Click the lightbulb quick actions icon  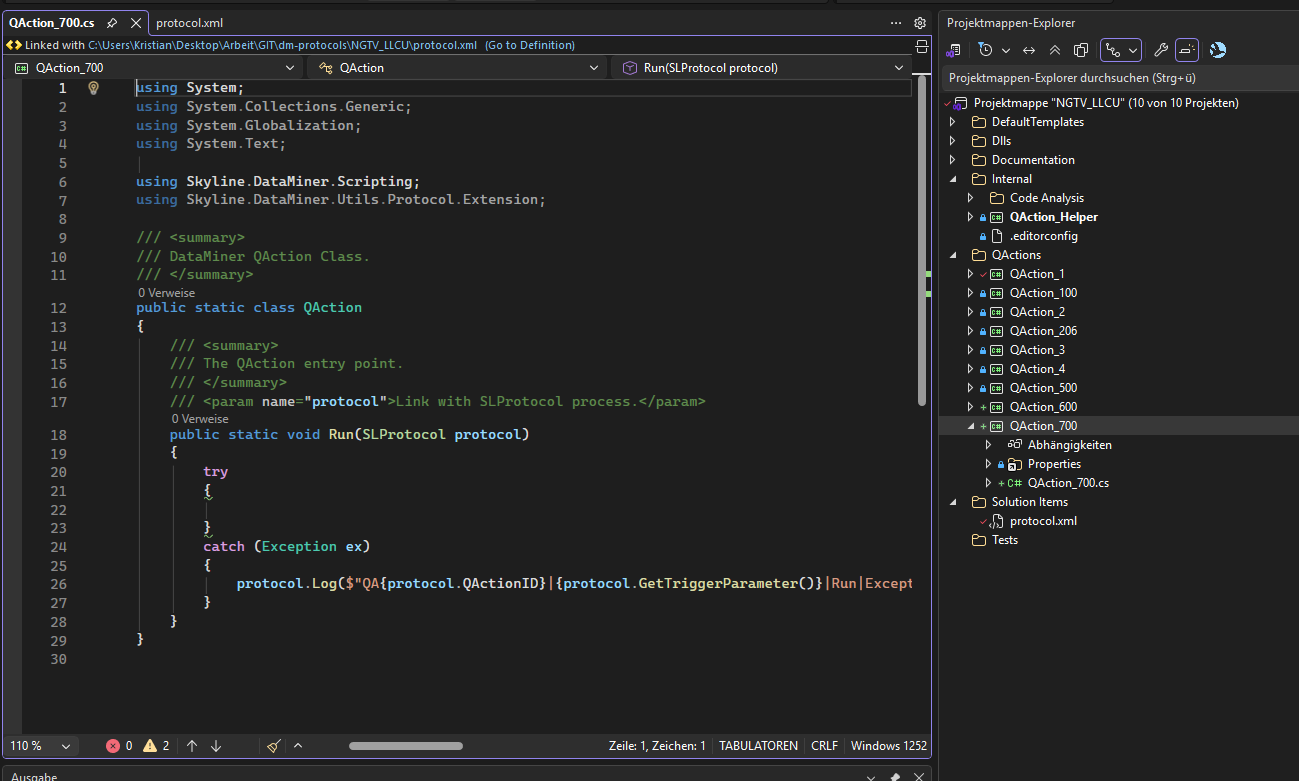click(93, 88)
